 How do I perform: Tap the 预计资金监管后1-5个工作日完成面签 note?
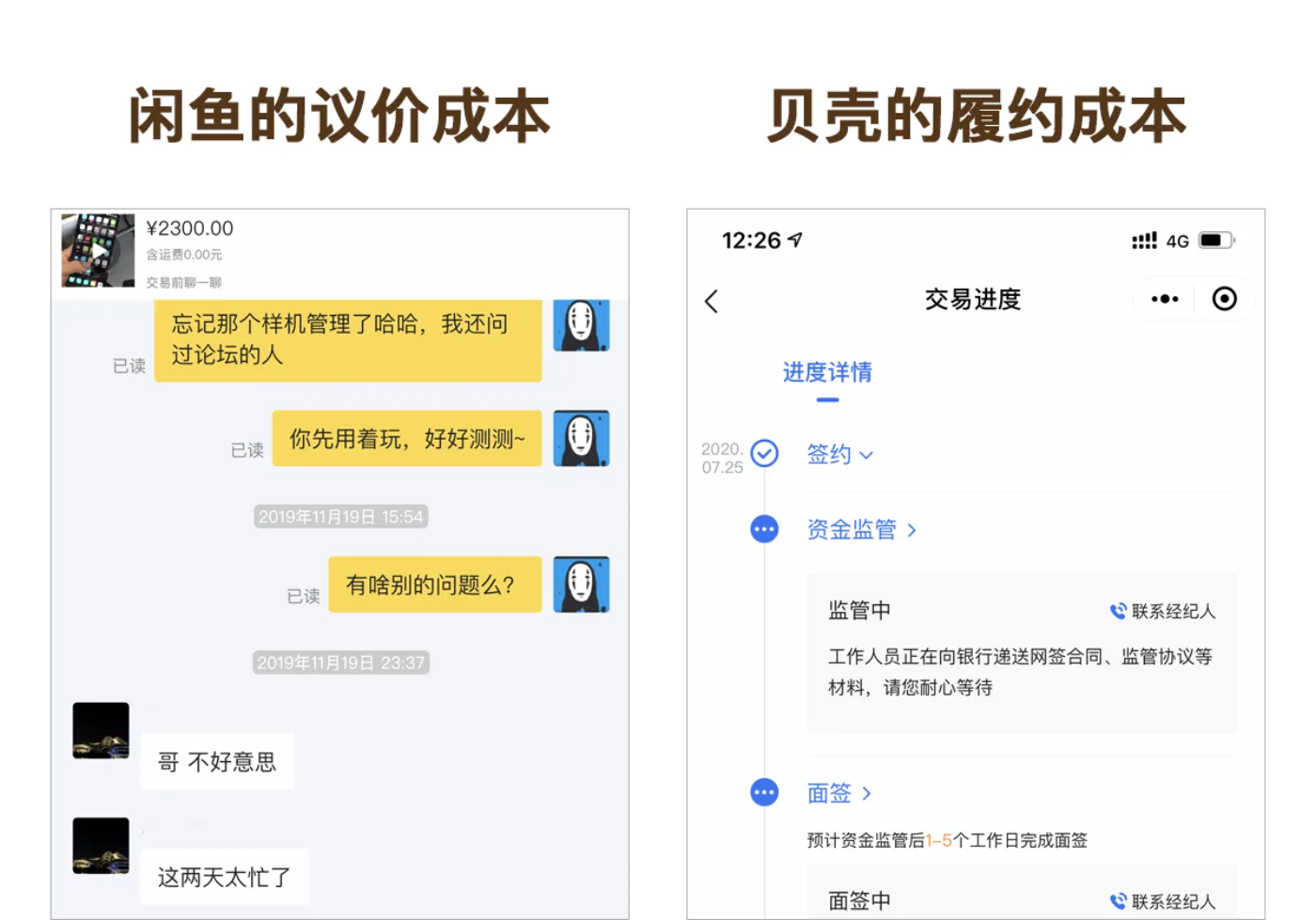click(x=948, y=840)
